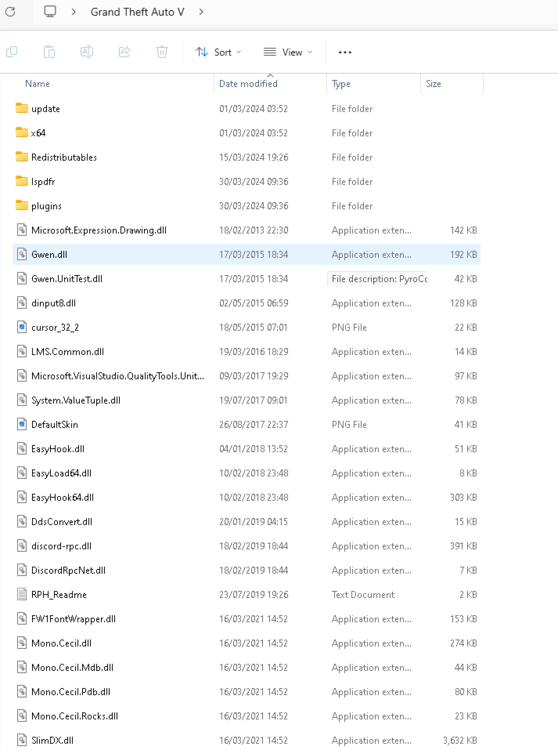Select Gwen.UnitTest.dll file name

click(67, 279)
